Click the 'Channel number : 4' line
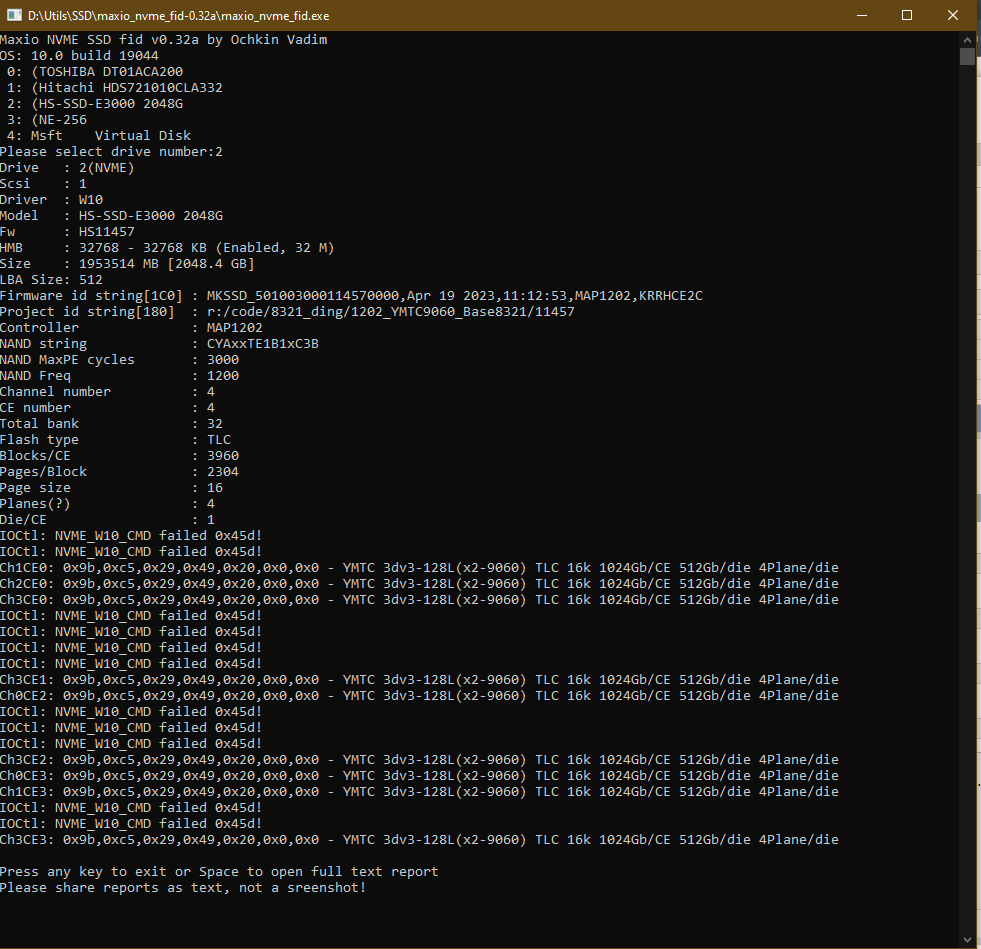The image size is (981, 949). click(x=107, y=392)
